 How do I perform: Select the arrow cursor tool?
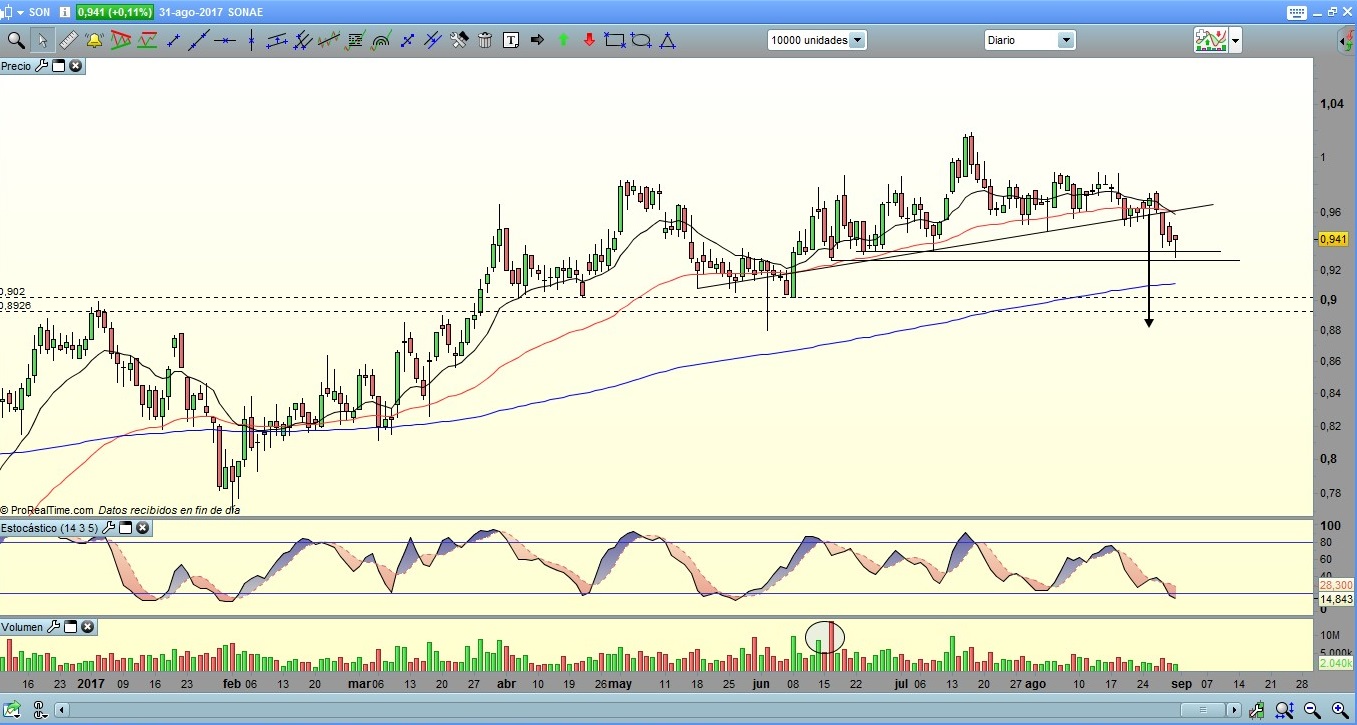coord(42,40)
